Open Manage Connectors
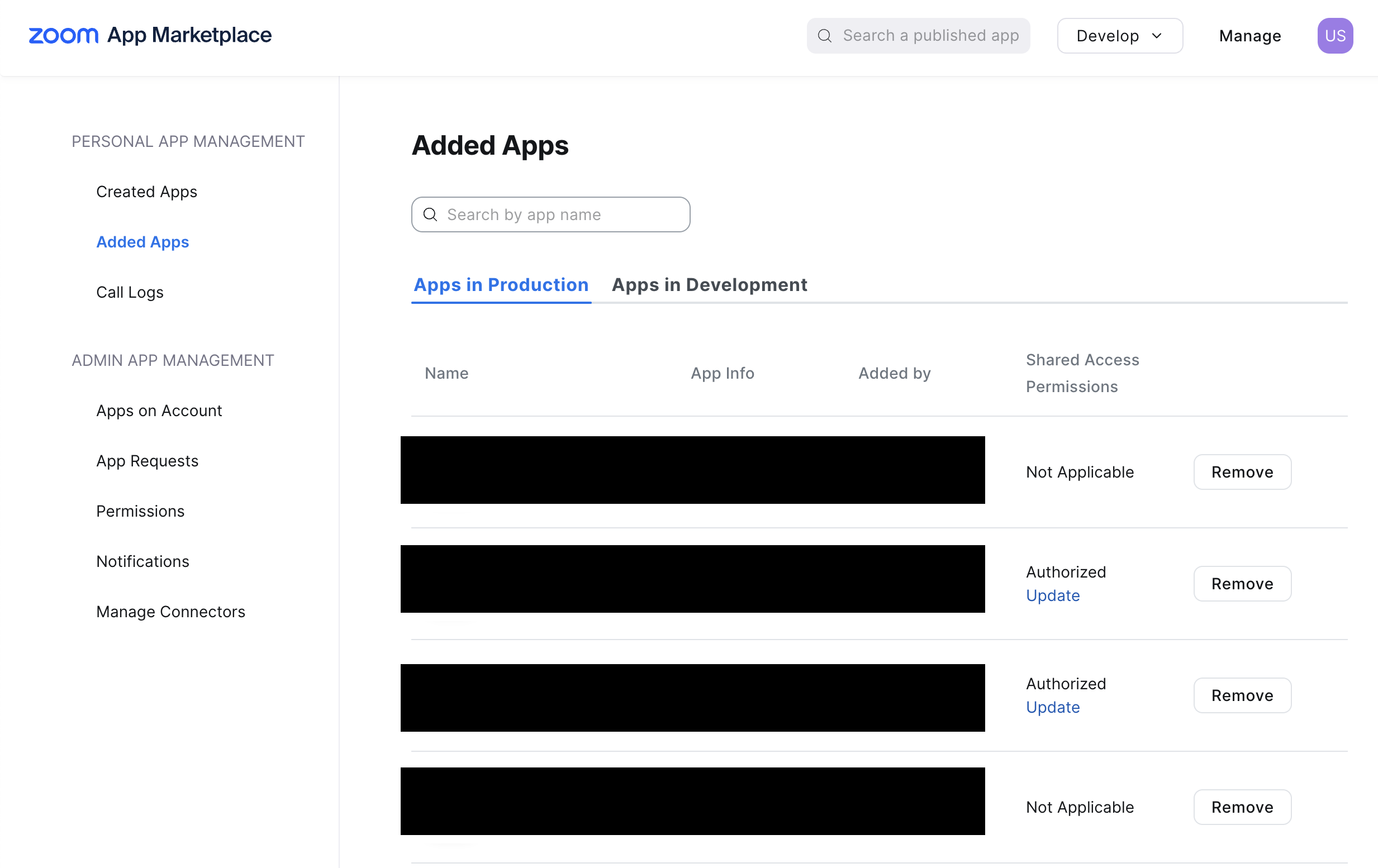This screenshot has height=868, width=1378. [170, 611]
